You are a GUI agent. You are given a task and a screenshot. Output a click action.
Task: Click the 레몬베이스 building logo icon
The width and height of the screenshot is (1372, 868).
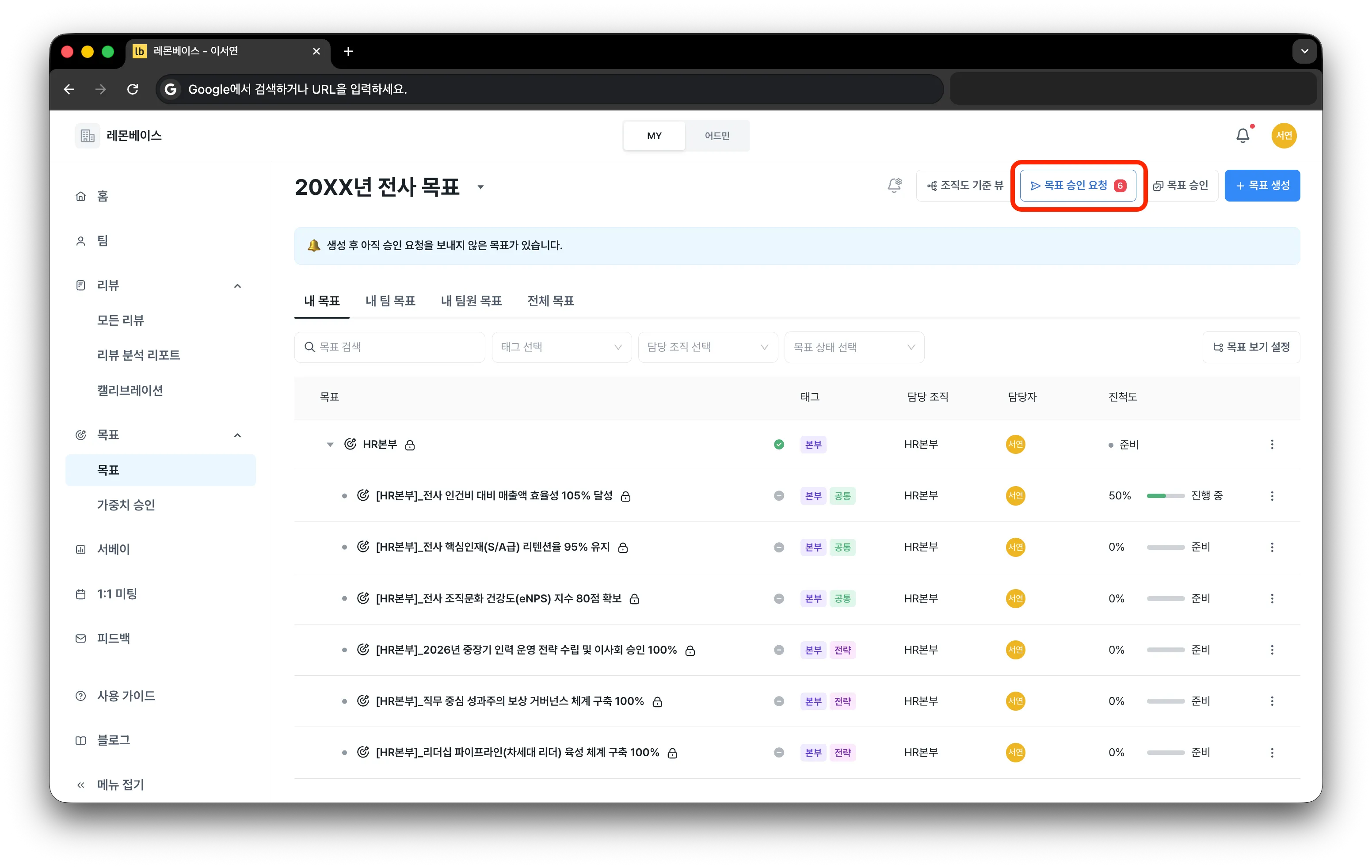87,136
